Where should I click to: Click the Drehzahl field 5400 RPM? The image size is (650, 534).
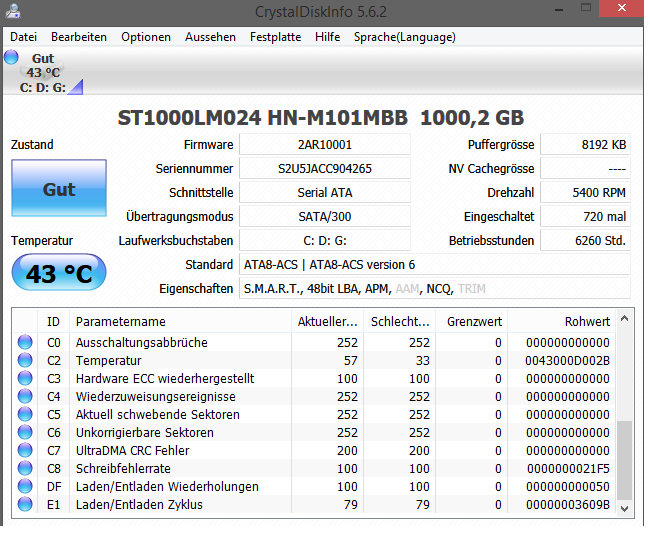point(585,193)
